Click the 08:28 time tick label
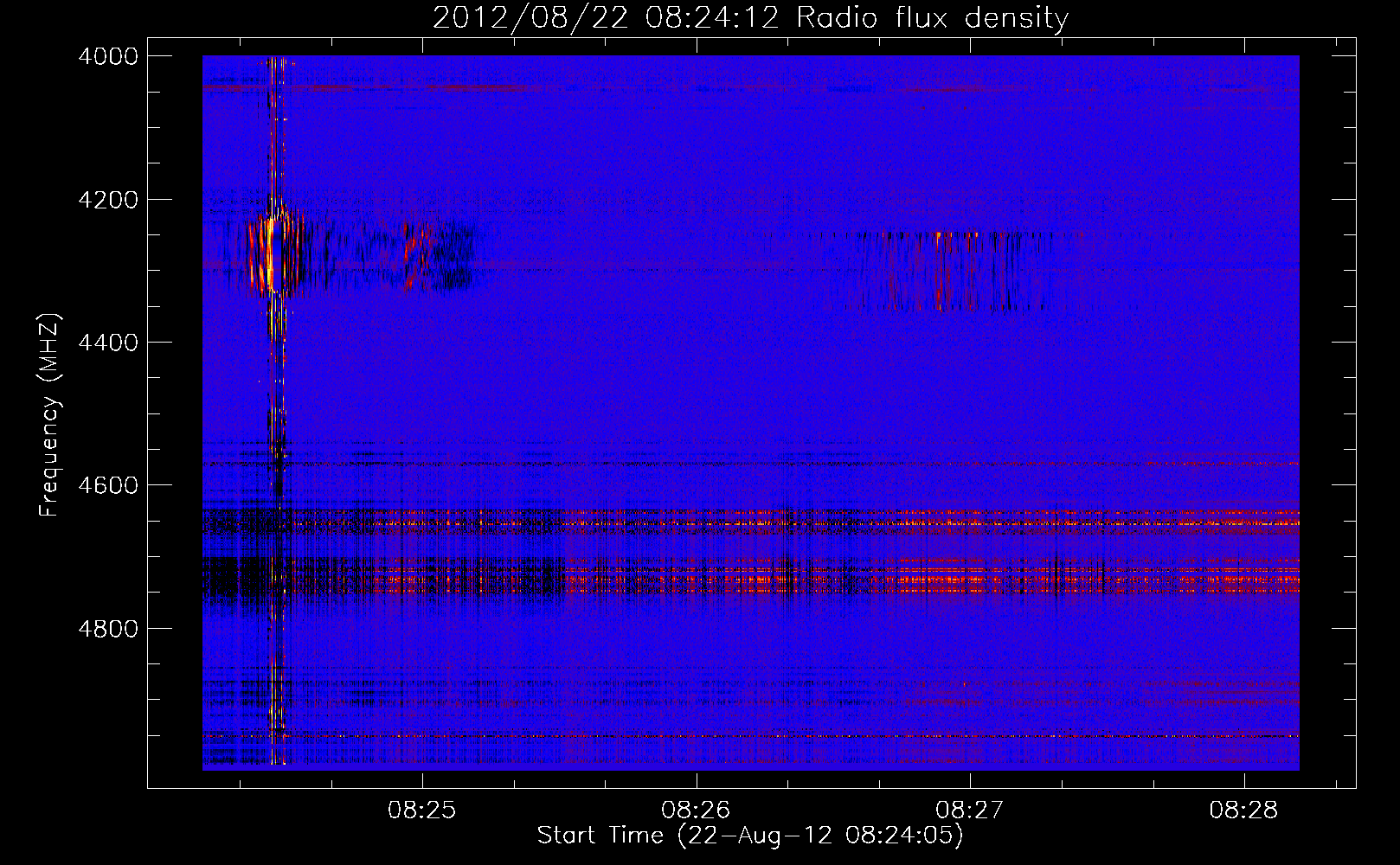This screenshot has height=865, width=1400. click(1243, 811)
